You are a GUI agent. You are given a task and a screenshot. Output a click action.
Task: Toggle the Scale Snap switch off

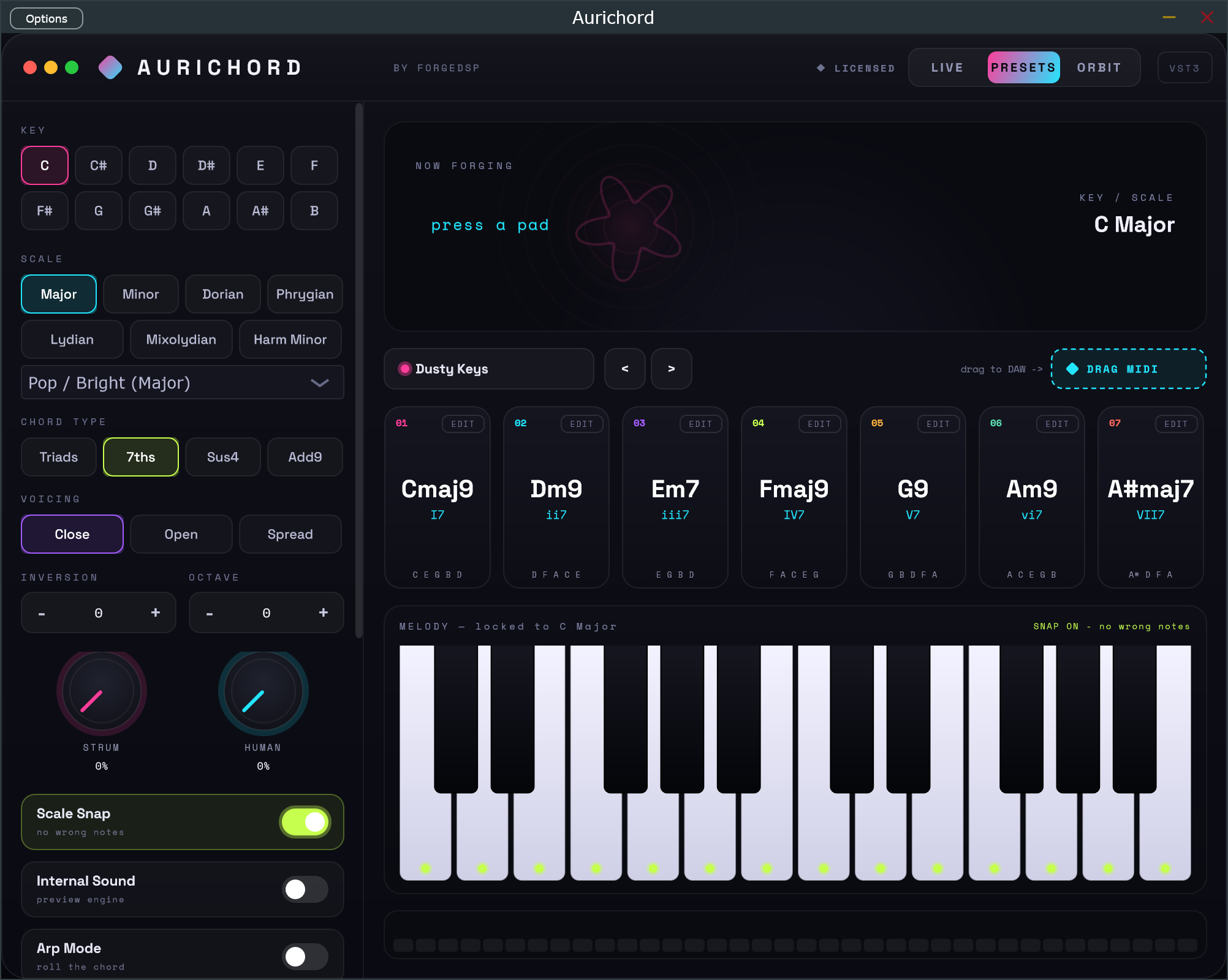305,822
